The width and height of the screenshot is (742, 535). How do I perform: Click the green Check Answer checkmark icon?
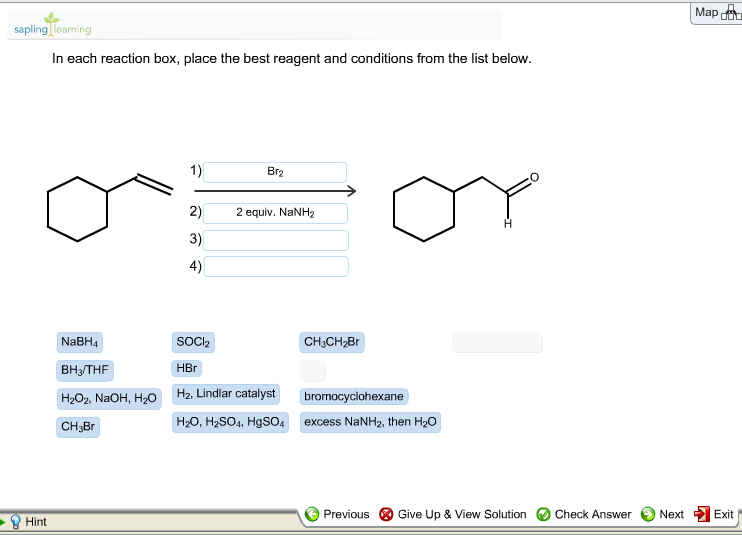543,514
